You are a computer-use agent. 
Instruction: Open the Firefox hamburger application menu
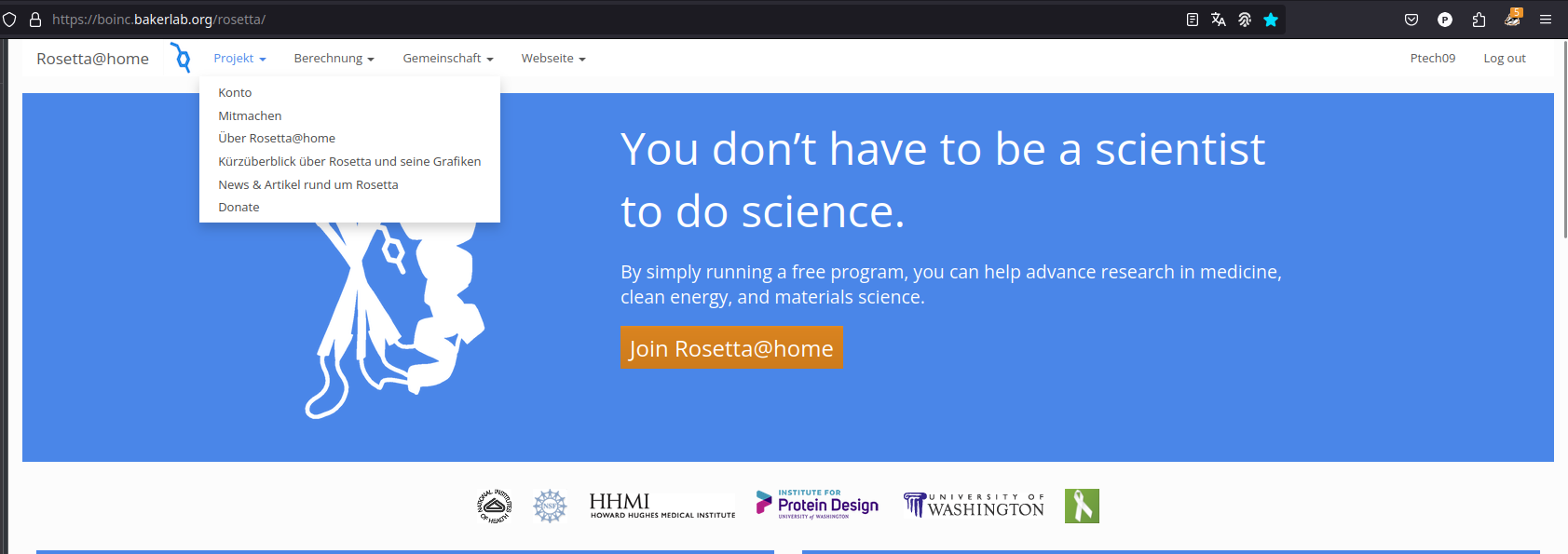(x=1546, y=20)
